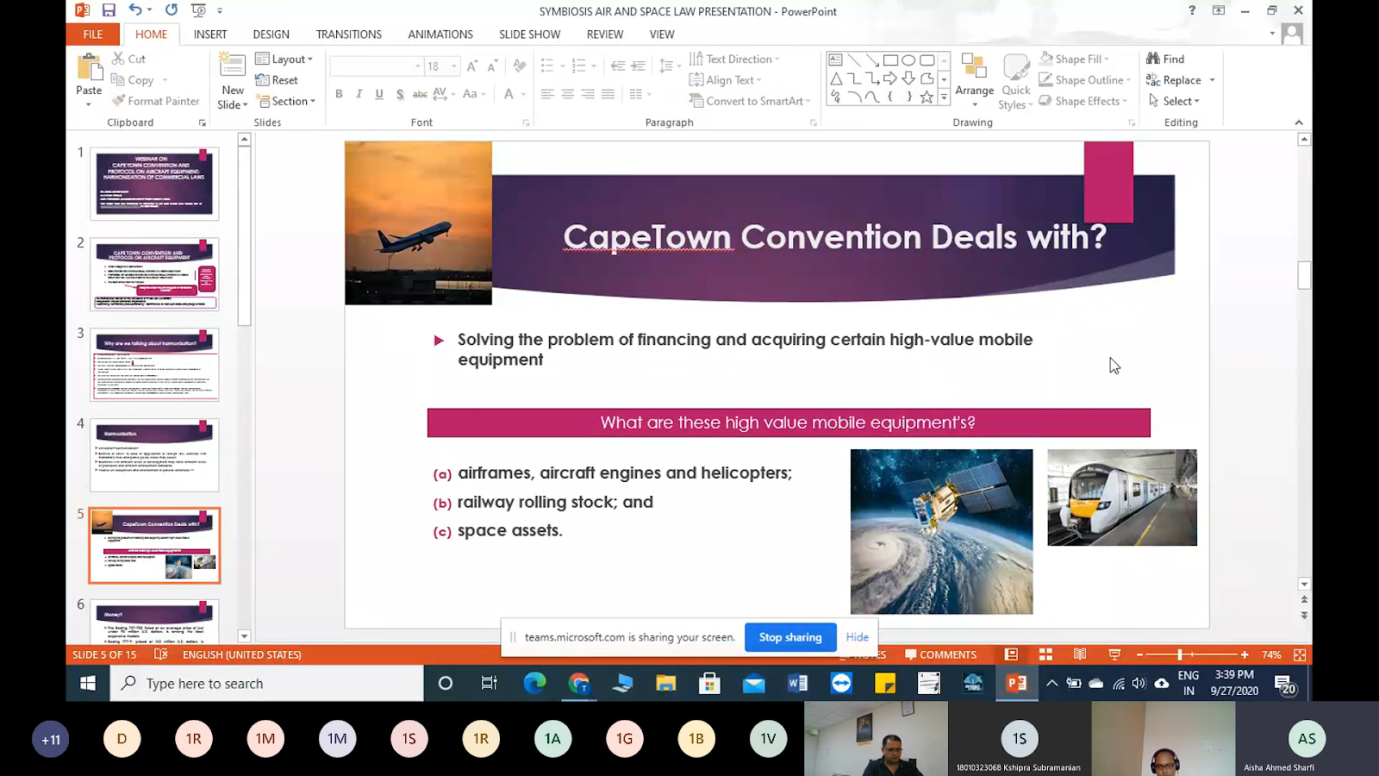Decrease font size with smaller A

[x=492, y=66]
